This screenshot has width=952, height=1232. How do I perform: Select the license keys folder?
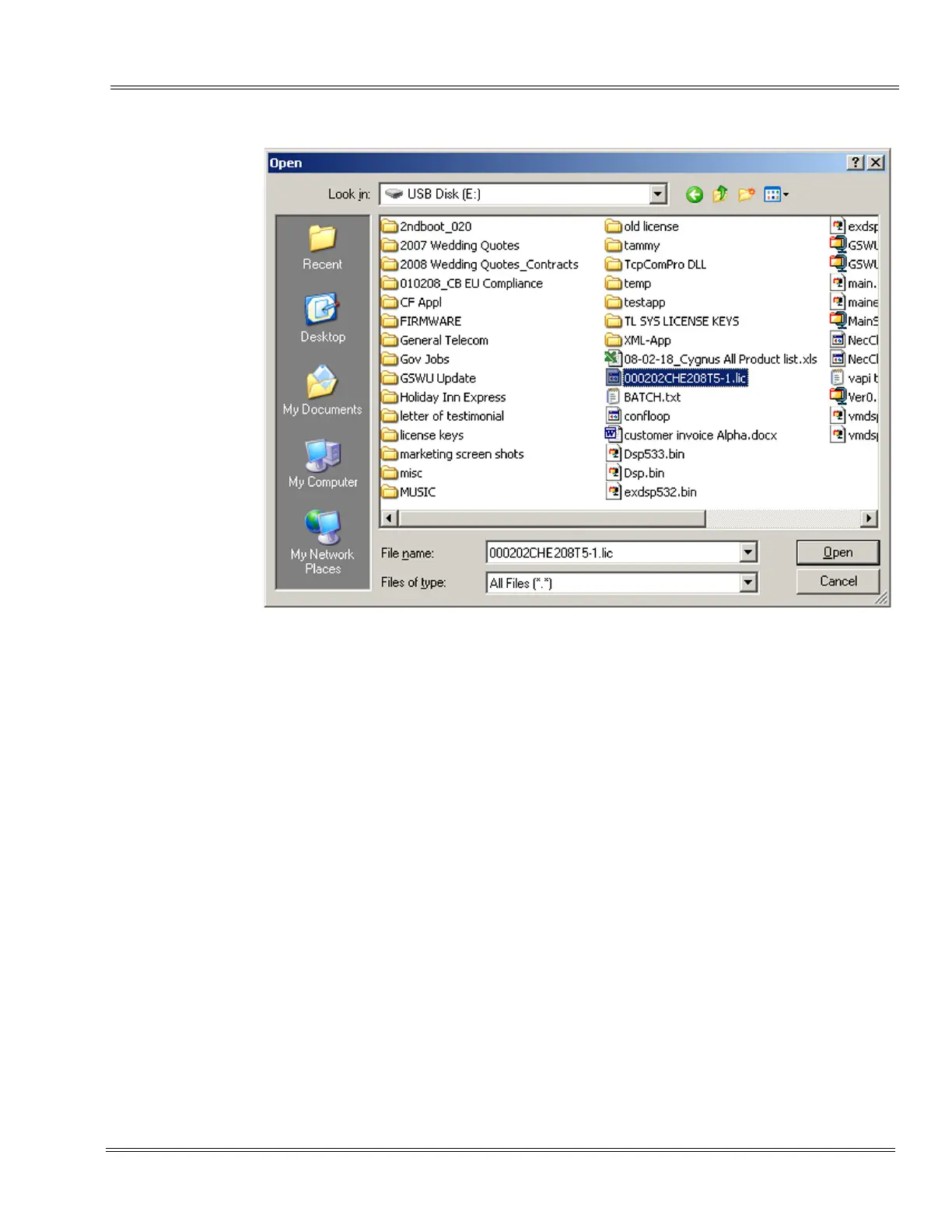pos(422,436)
